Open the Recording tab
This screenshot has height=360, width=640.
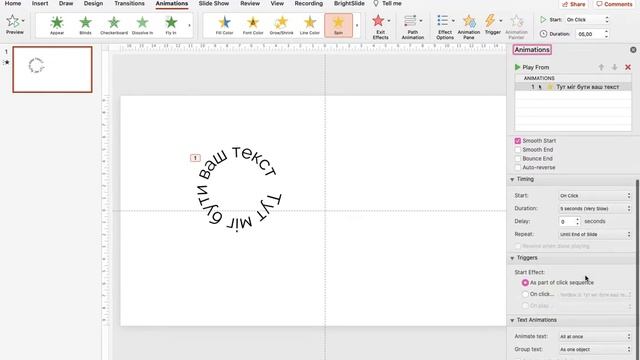pyautogui.click(x=309, y=3)
